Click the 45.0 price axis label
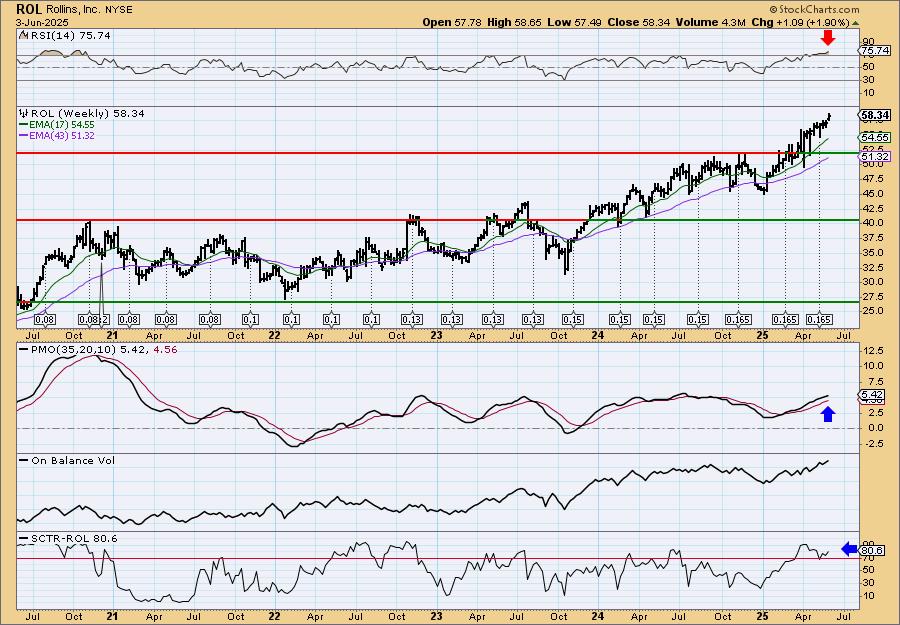 coord(872,193)
